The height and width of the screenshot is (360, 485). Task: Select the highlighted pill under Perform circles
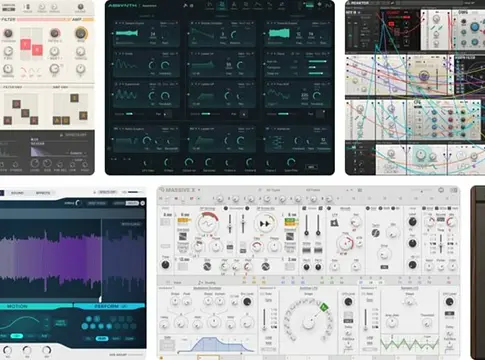click(102, 338)
